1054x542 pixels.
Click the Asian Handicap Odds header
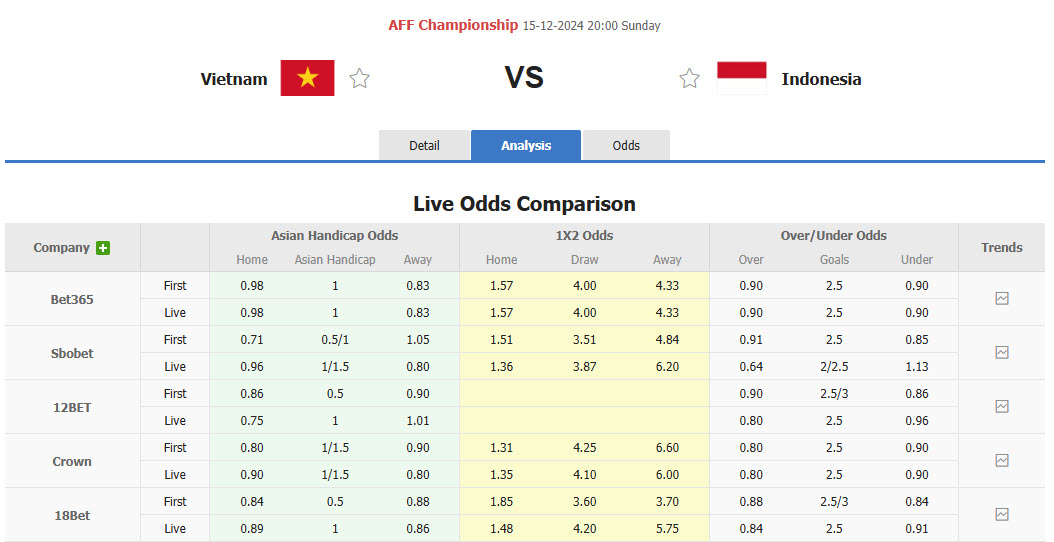334,235
